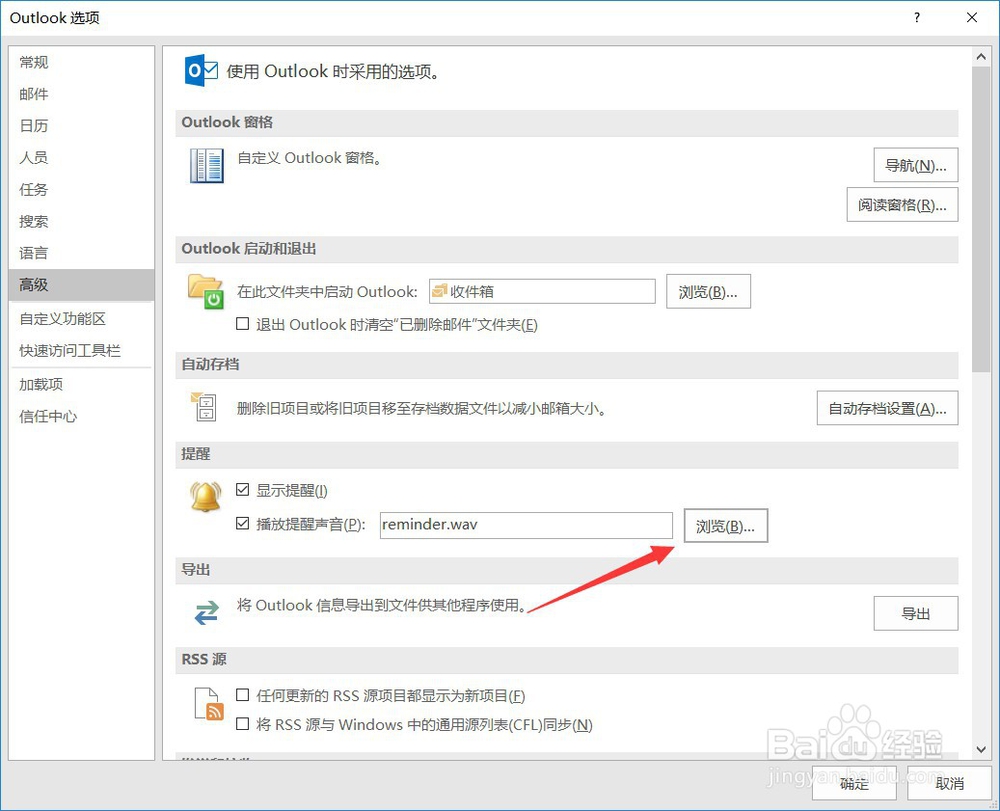Go to 任务 options category
Viewport: 1000px width, 811px height.
82,189
